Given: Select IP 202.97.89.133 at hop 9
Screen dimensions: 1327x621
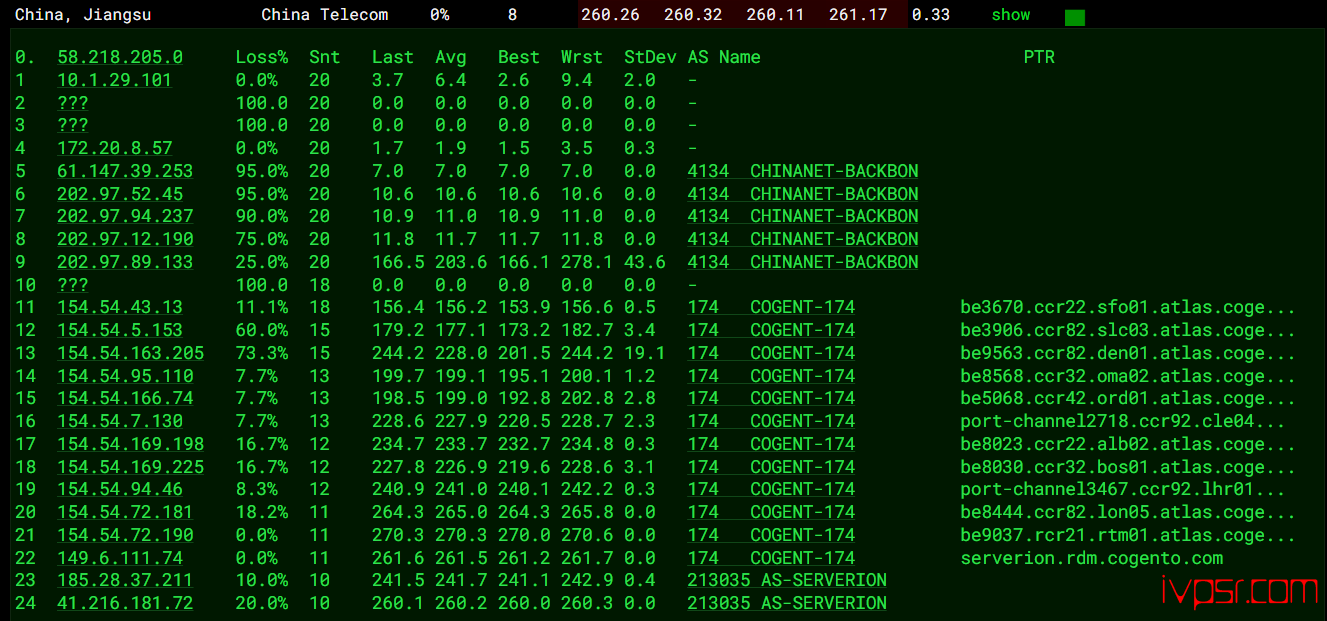Looking at the screenshot, I should (125, 262).
